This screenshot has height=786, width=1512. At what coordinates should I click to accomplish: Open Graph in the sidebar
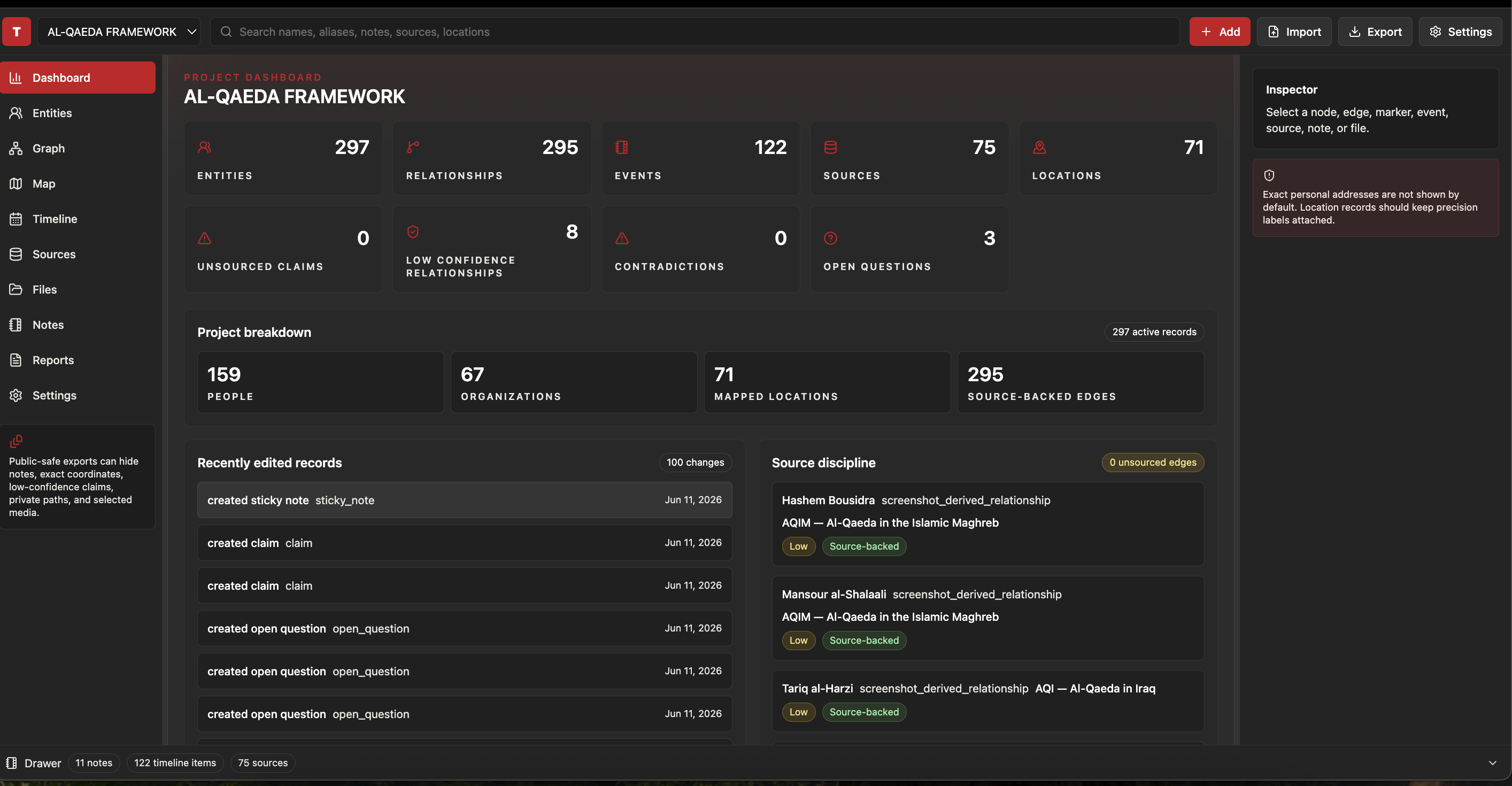coord(78,148)
